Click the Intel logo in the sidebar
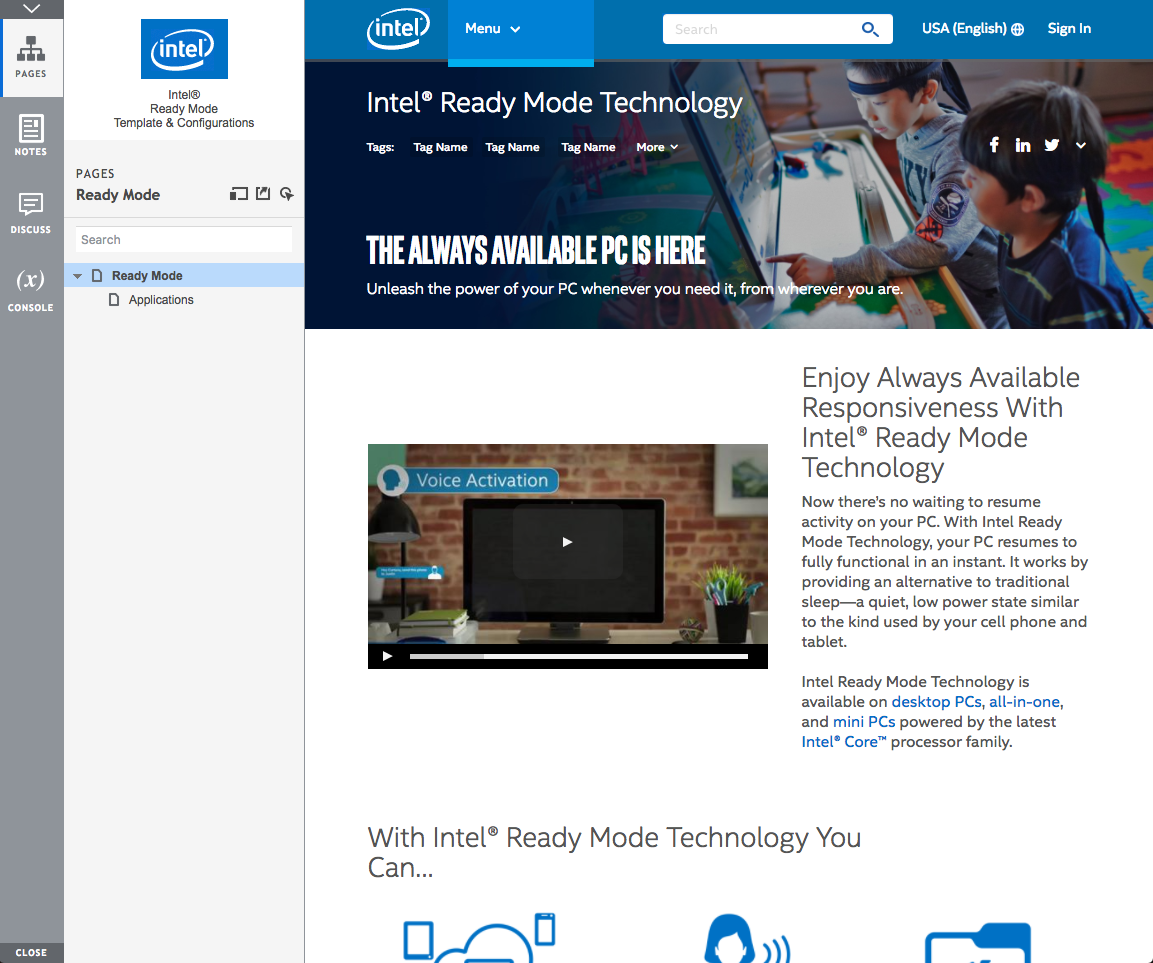Screen dimensions: 1153x963 coord(184,49)
